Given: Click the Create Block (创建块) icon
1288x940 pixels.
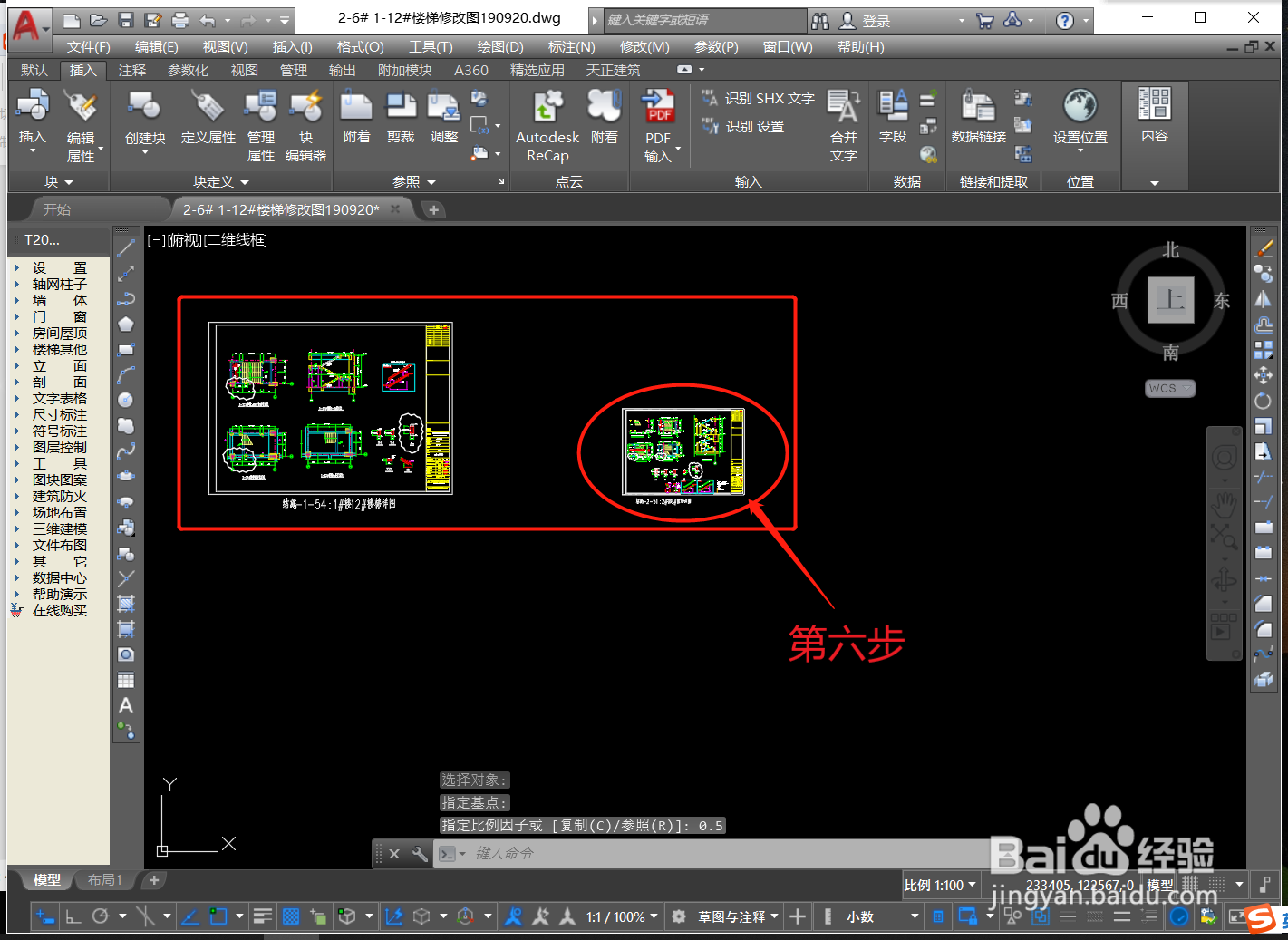Looking at the screenshot, I should pyautogui.click(x=145, y=107).
